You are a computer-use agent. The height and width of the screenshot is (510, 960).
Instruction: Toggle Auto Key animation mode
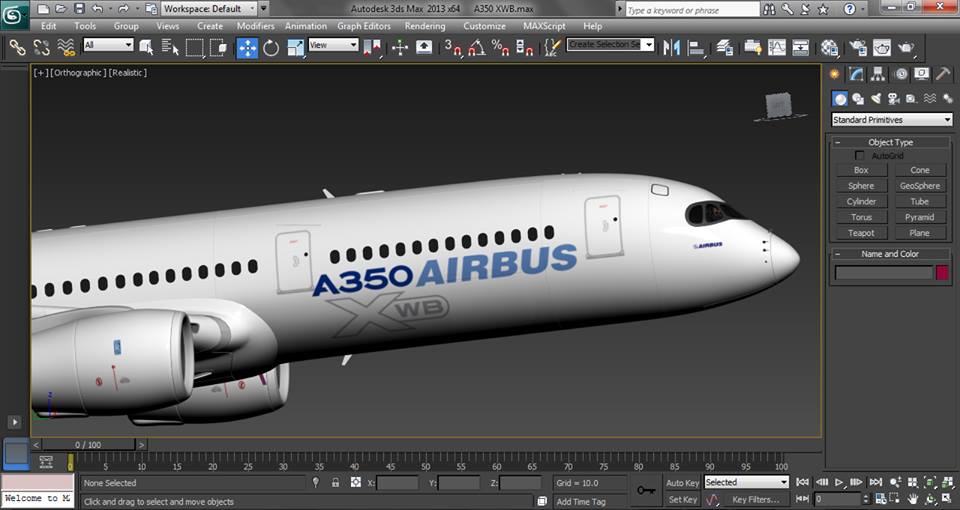pyautogui.click(x=682, y=483)
